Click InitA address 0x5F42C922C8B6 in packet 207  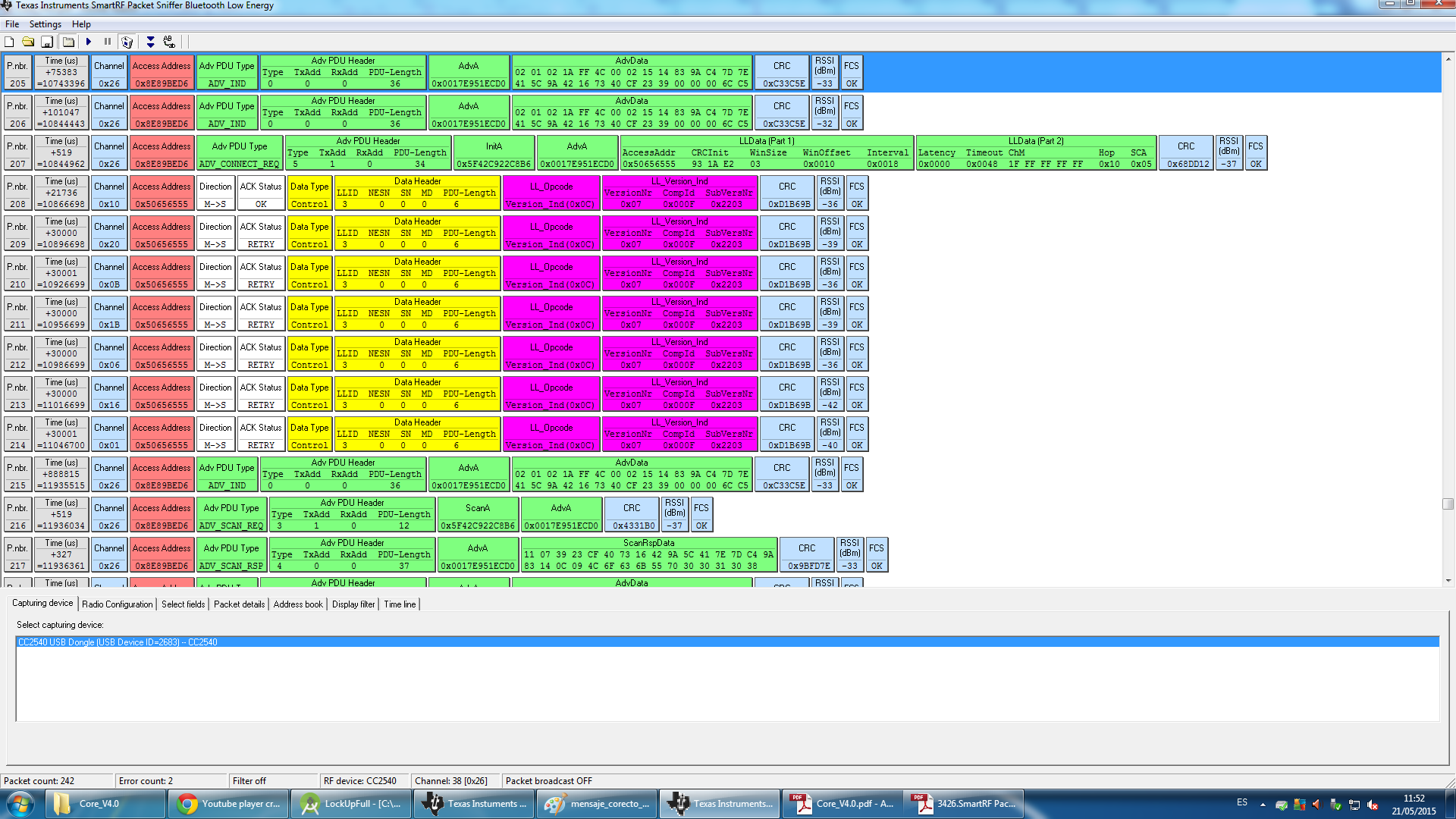494,153
